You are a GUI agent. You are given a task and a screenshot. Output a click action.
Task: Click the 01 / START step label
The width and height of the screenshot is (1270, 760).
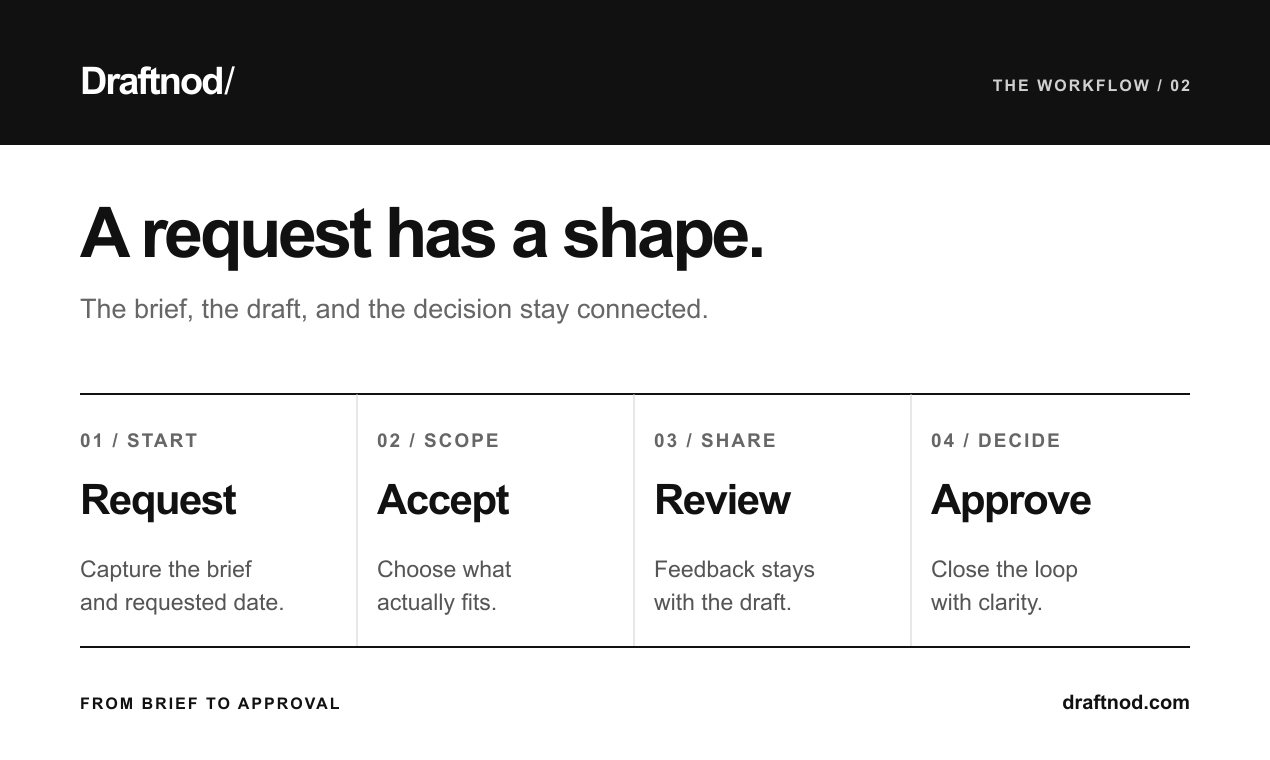point(139,441)
